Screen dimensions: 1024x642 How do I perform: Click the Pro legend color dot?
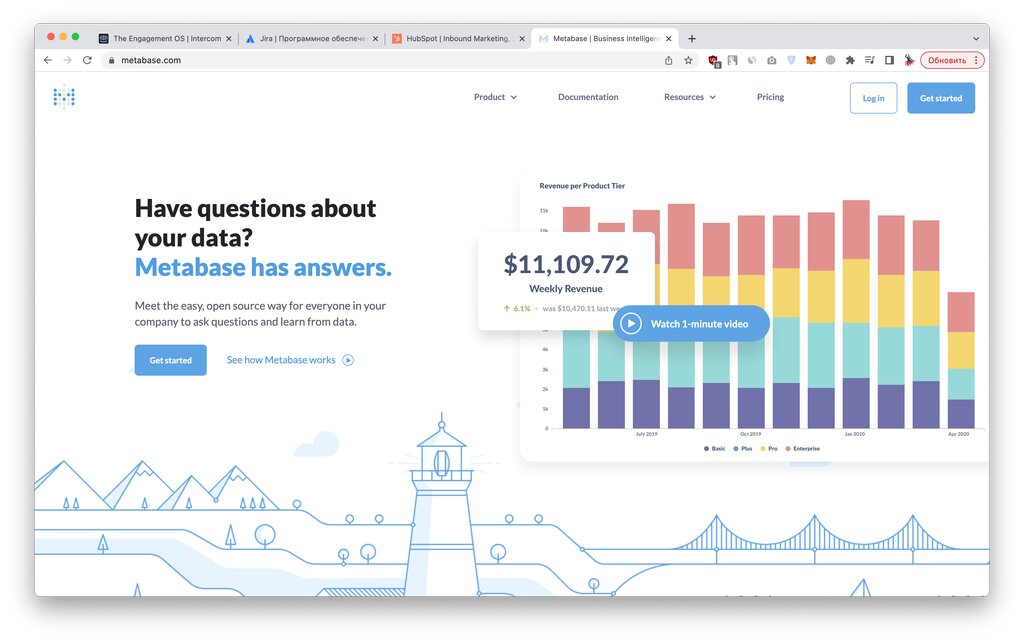pyautogui.click(x=763, y=449)
